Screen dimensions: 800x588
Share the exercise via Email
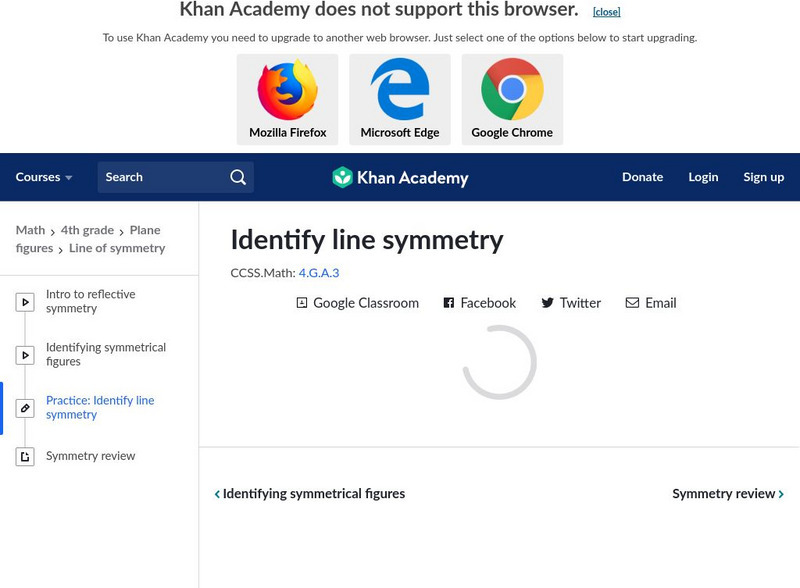pyautogui.click(x=651, y=303)
